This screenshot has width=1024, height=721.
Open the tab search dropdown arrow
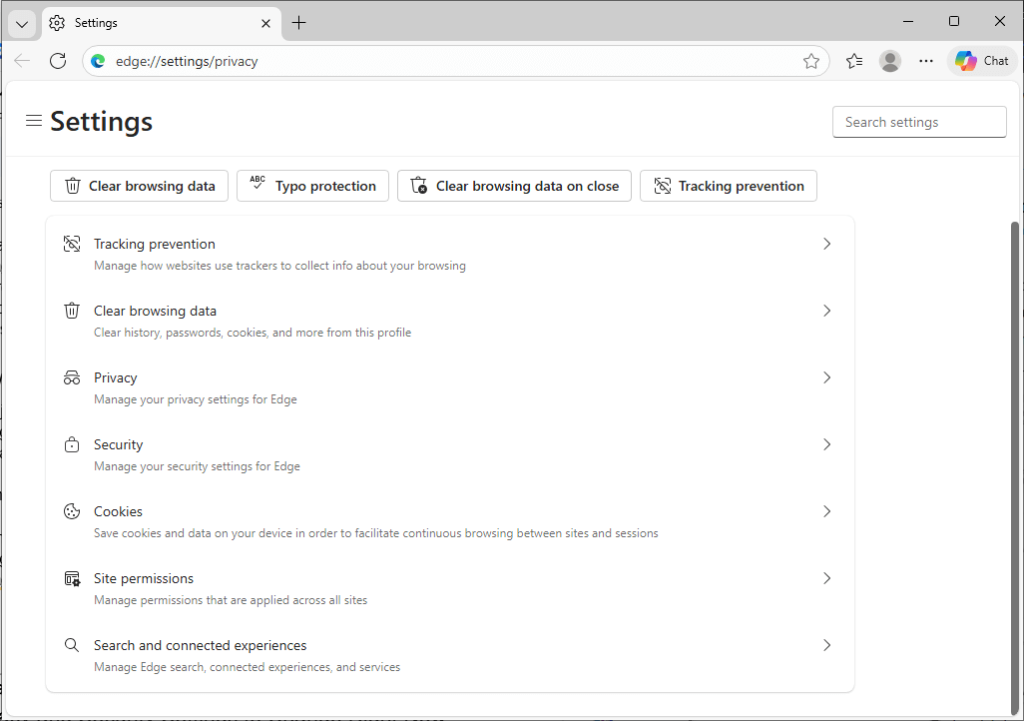[x=21, y=22]
